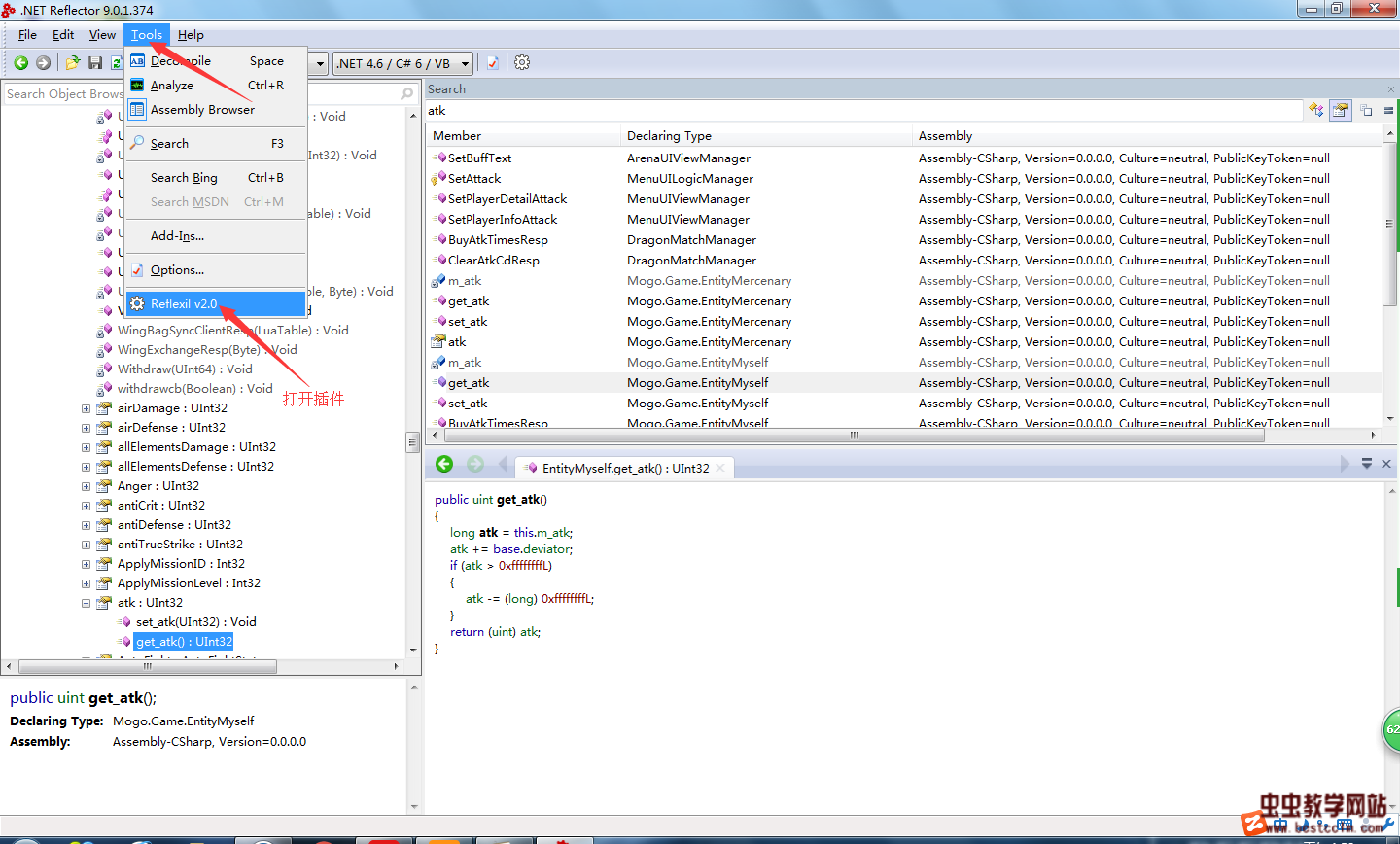Collapse the atk : UInt32 node
Image resolution: width=1400 pixels, height=844 pixels.
point(86,603)
